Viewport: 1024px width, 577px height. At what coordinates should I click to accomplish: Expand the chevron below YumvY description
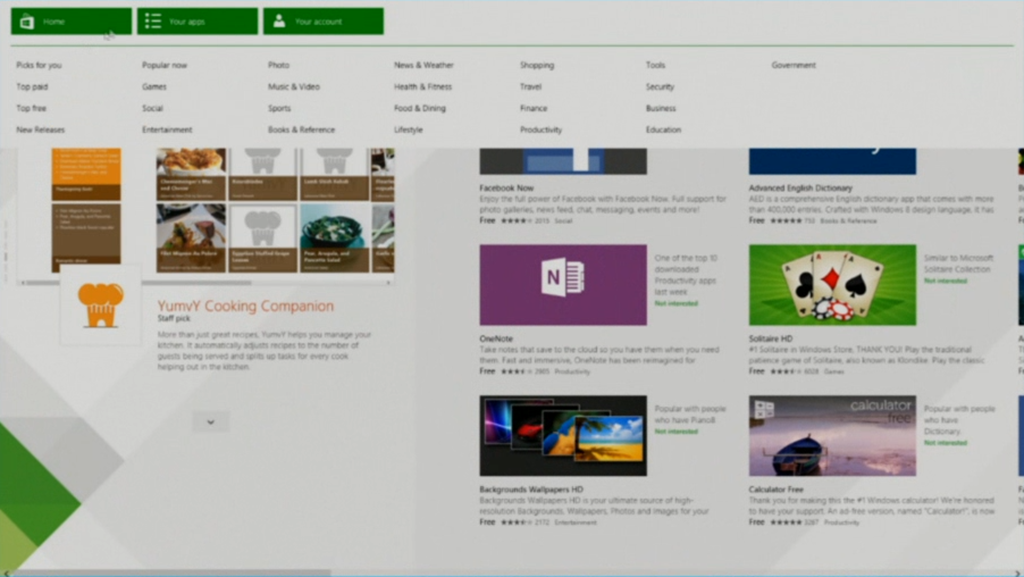coord(210,422)
